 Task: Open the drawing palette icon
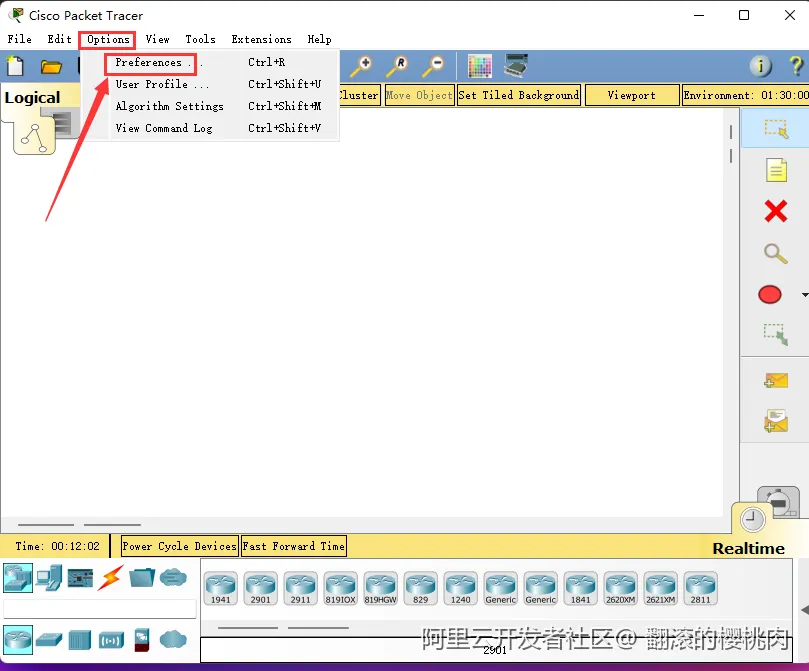(x=479, y=66)
